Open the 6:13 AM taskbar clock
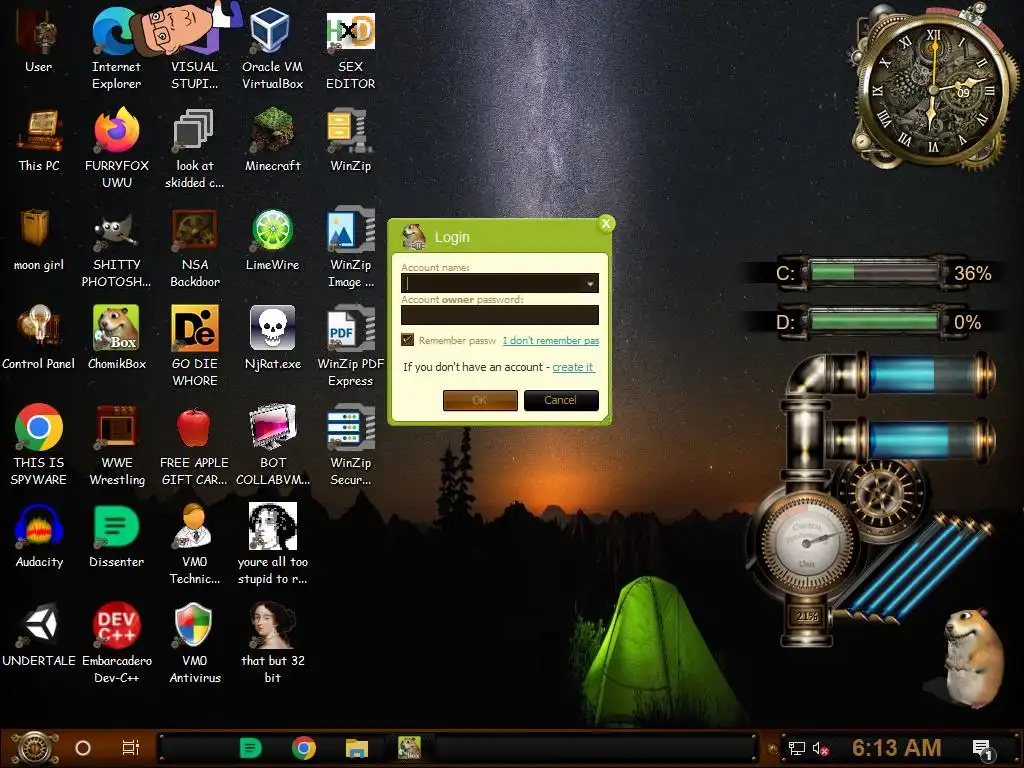 (x=897, y=748)
